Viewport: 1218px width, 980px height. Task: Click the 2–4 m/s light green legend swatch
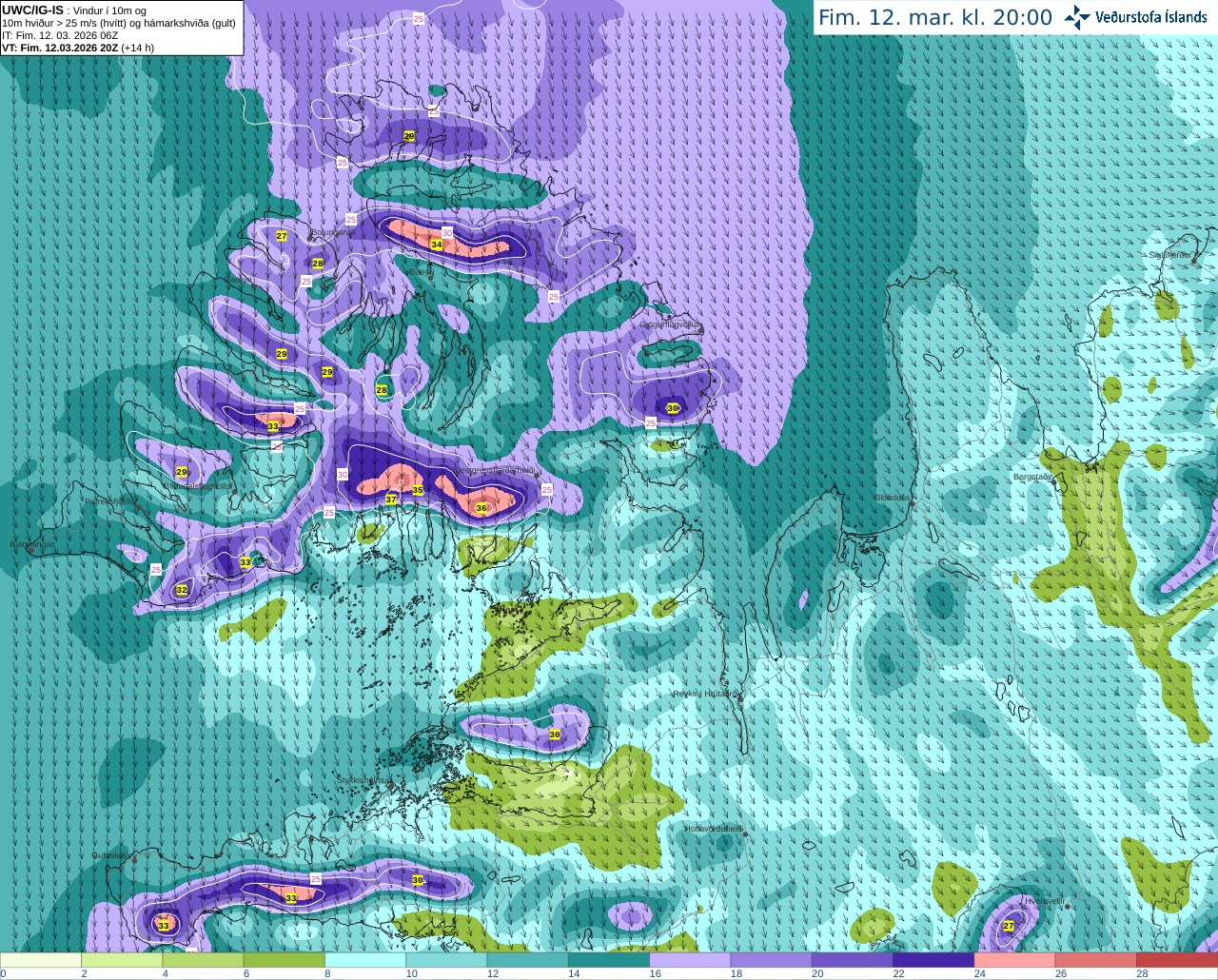coord(122,960)
